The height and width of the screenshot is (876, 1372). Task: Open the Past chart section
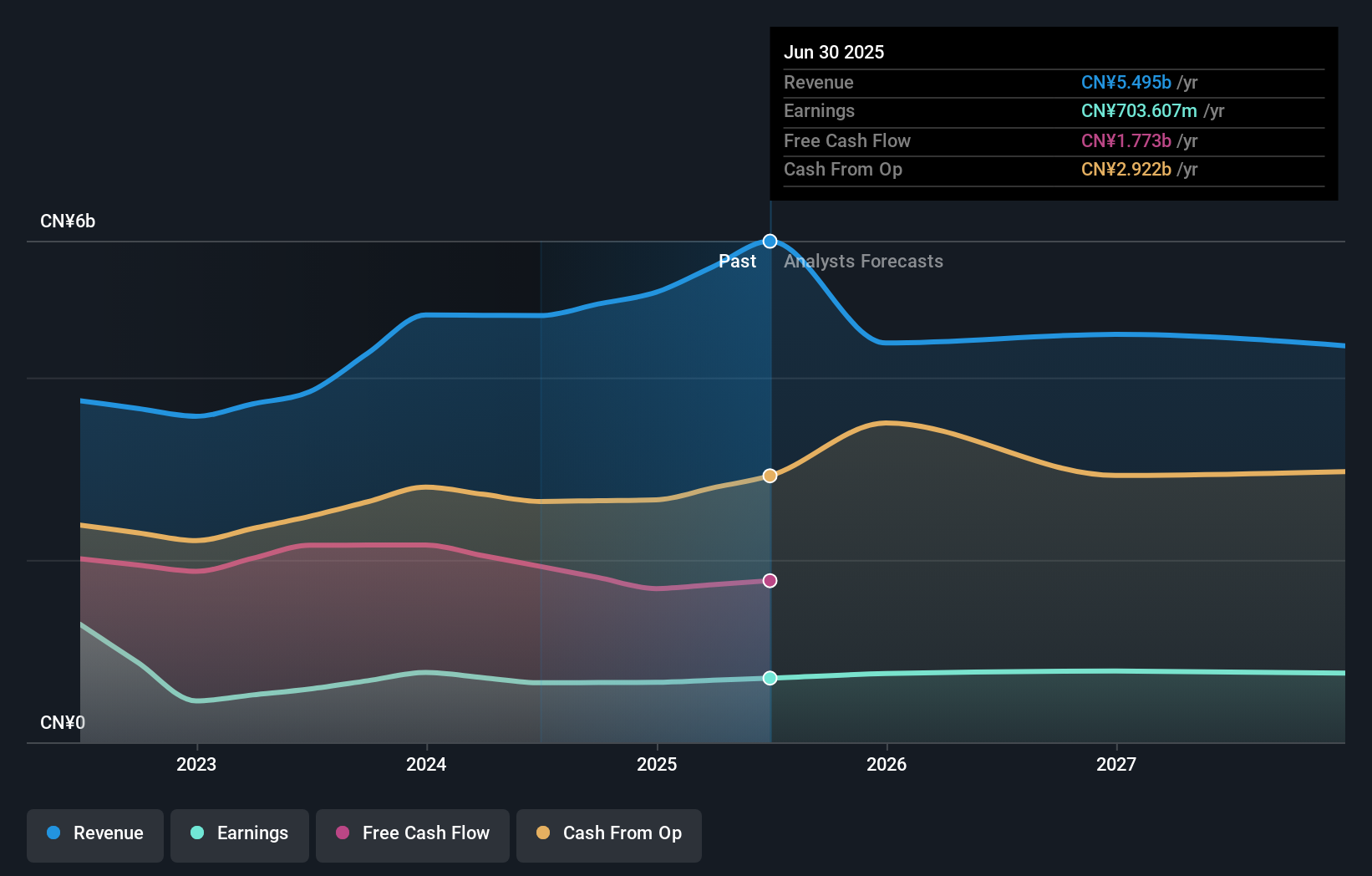pyautogui.click(x=738, y=261)
